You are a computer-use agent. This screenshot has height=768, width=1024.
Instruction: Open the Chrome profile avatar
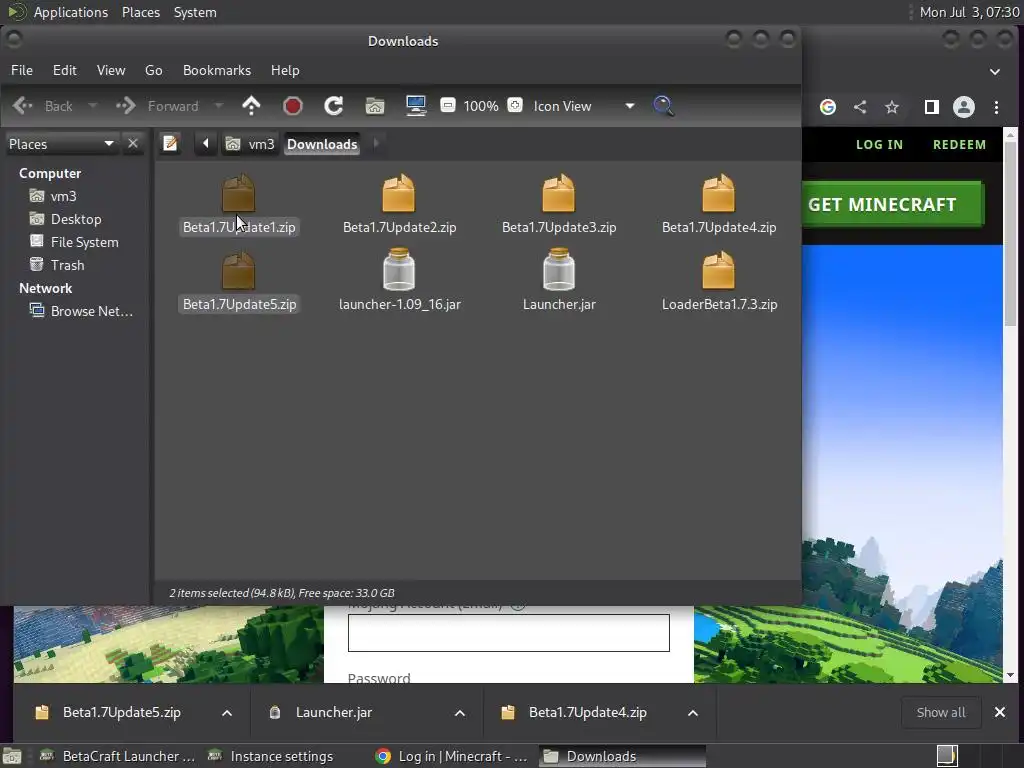pyautogui.click(x=964, y=107)
